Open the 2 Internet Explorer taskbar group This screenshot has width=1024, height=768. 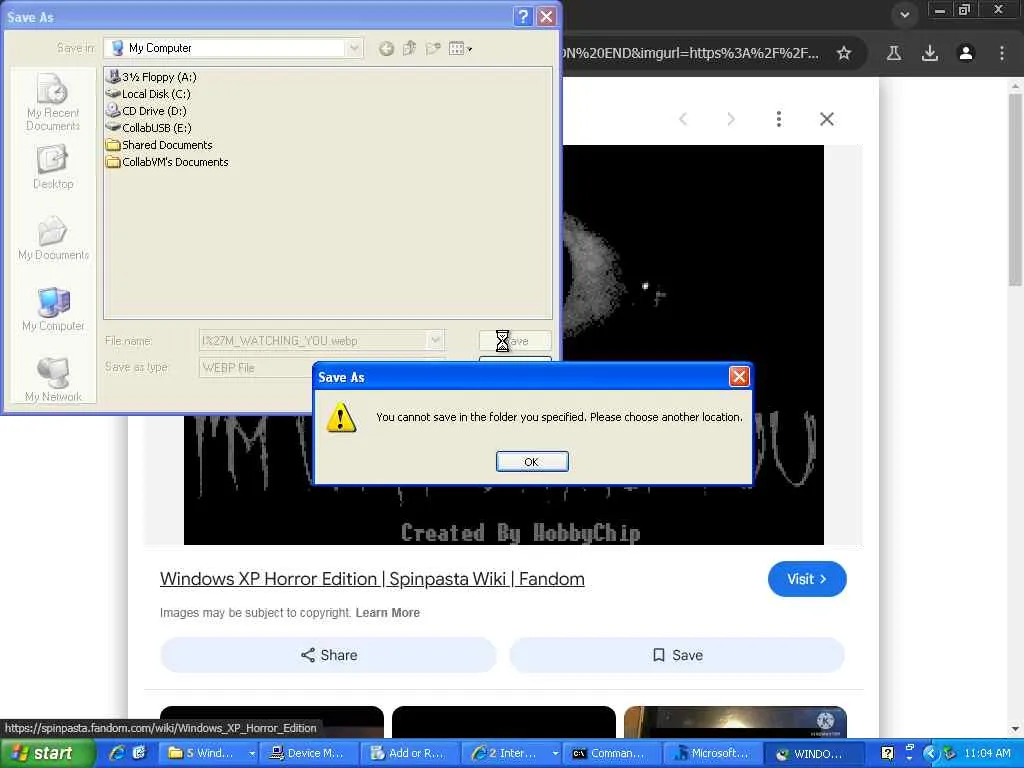(x=509, y=753)
